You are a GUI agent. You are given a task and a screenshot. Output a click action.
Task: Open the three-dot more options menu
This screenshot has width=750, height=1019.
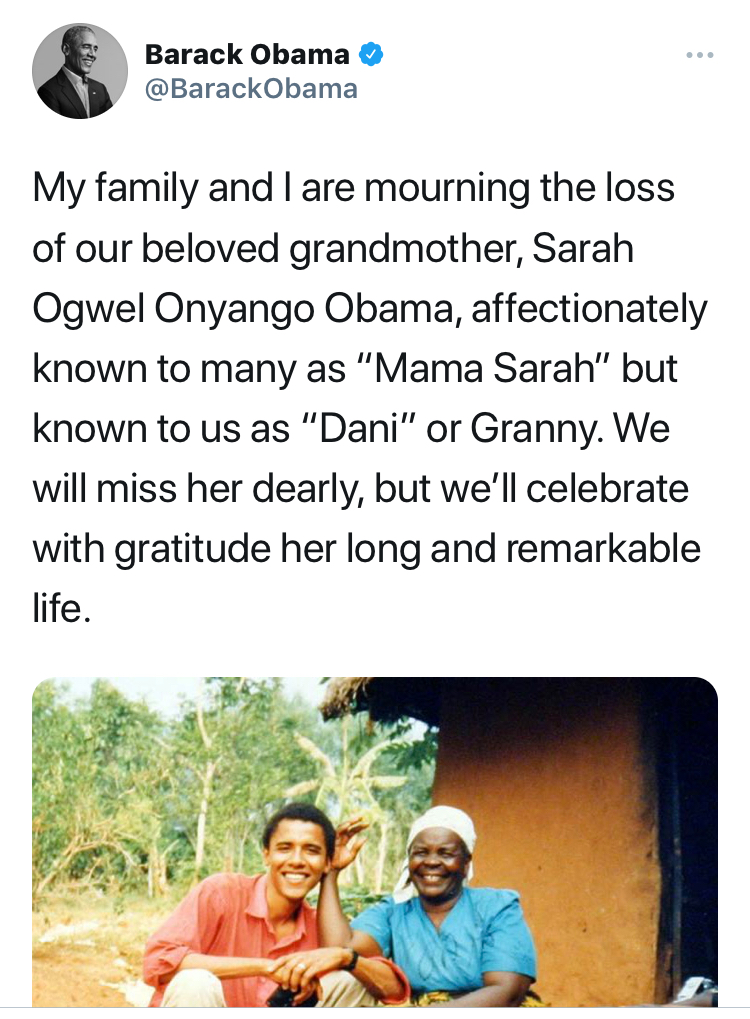tap(700, 55)
